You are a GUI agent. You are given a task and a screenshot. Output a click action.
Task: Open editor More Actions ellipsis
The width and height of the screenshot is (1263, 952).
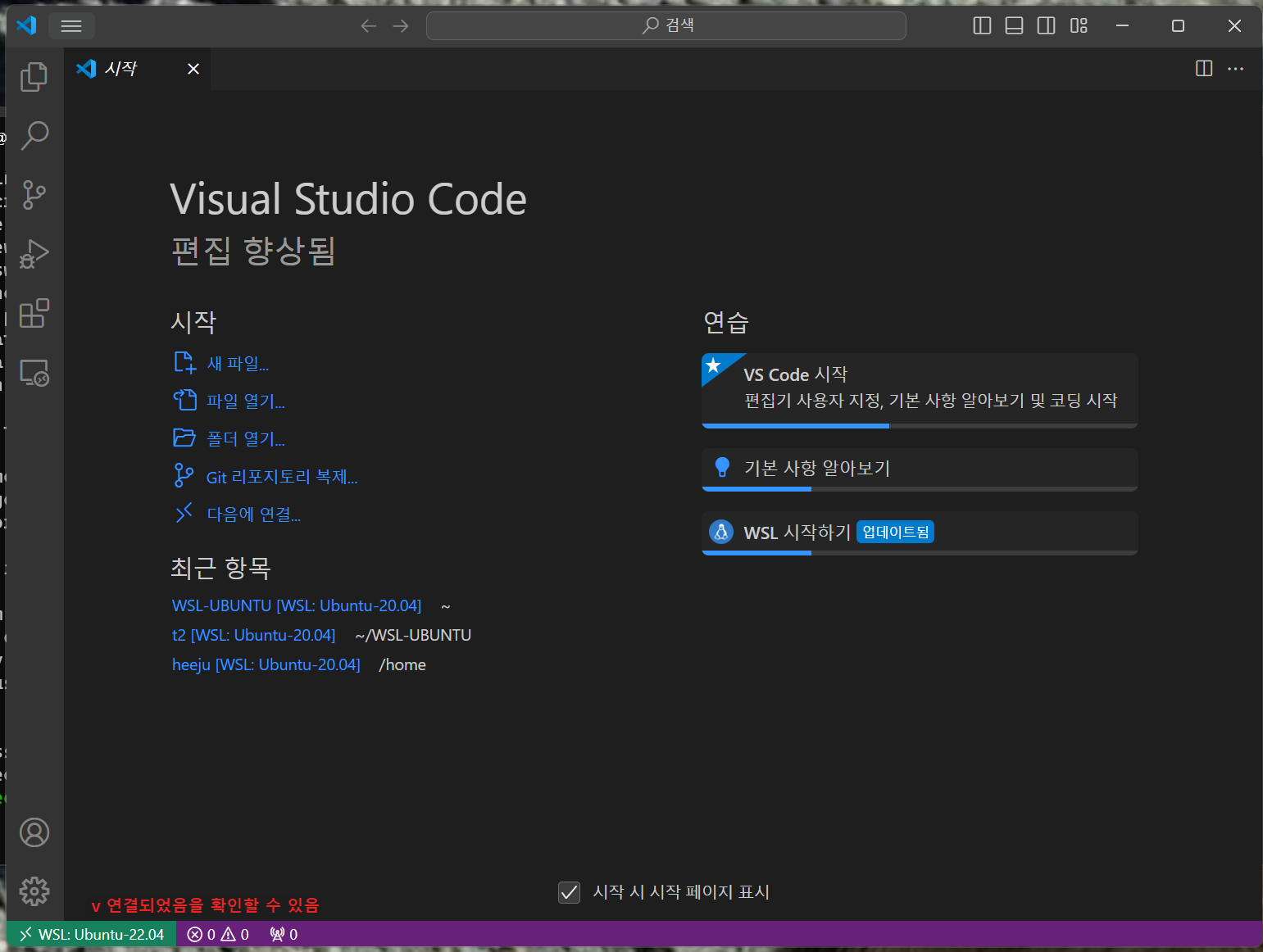coord(1236,69)
